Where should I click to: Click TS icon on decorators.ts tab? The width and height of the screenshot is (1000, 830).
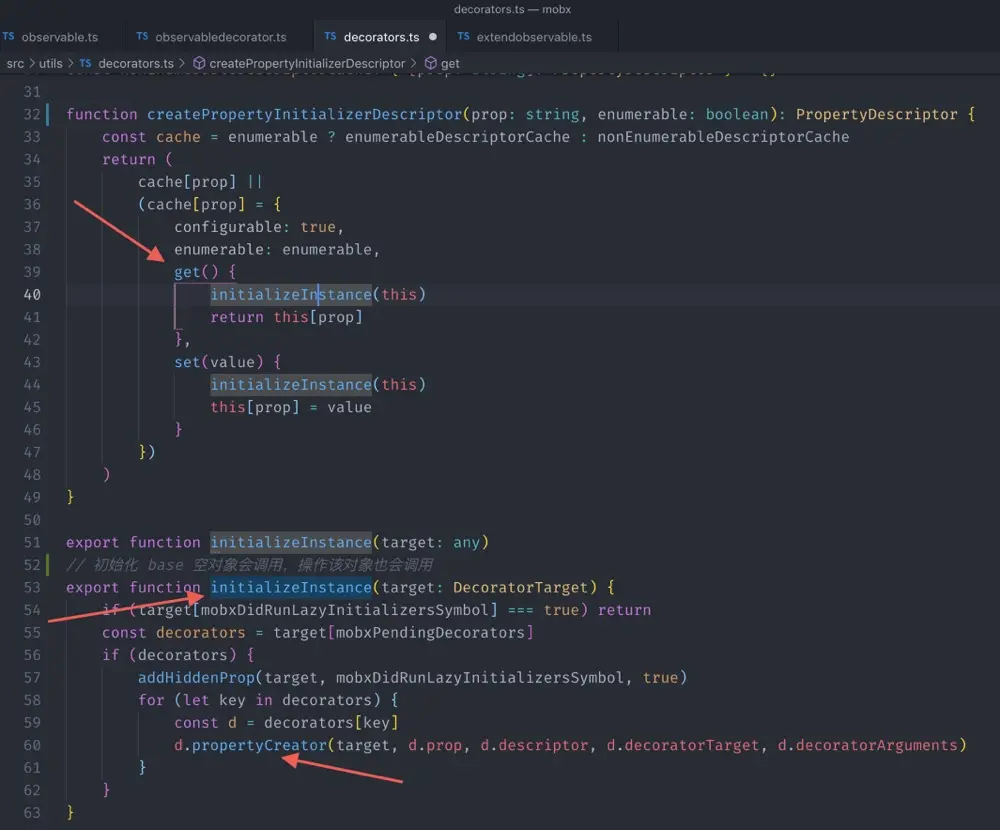(330, 36)
